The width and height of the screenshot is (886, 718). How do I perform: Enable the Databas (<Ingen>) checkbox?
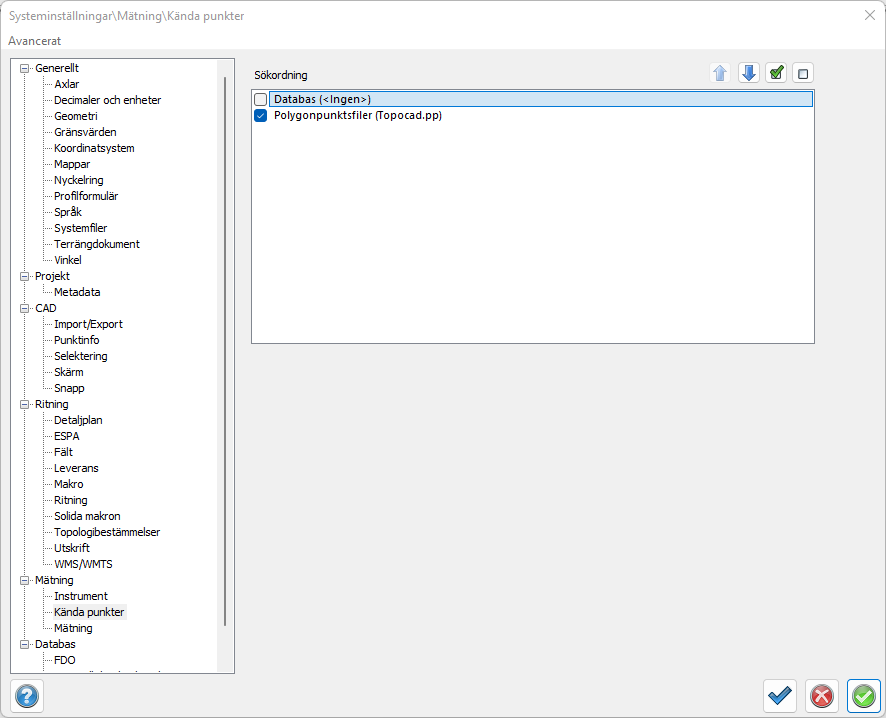pos(261,100)
